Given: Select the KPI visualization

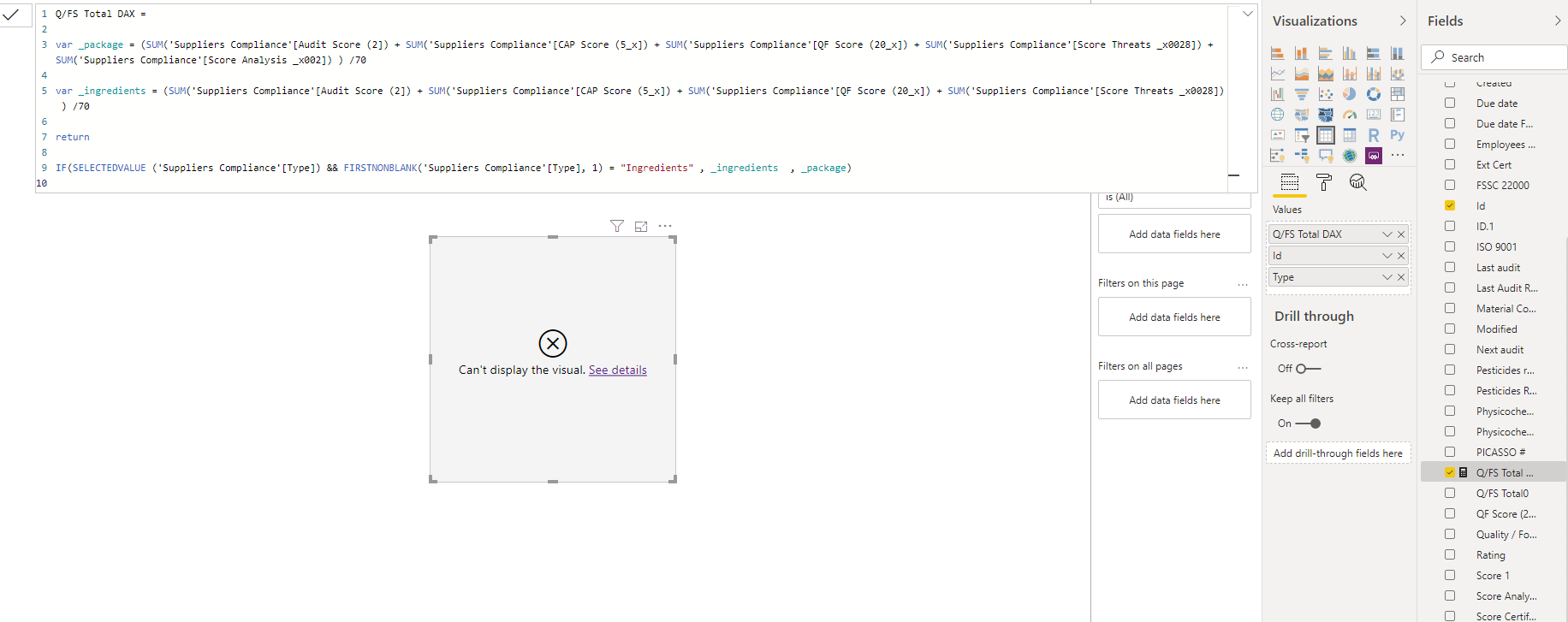Looking at the screenshot, I should click(x=1277, y=135).
